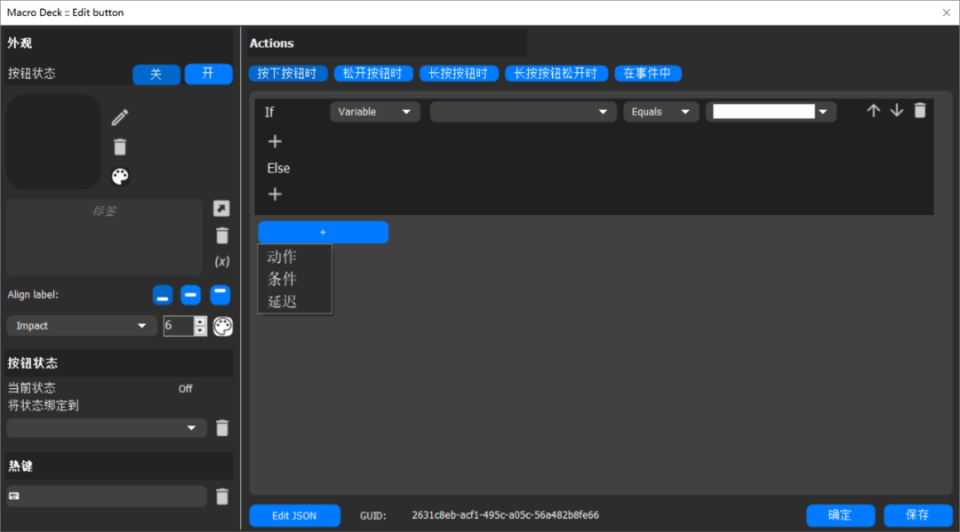
Task: Align label to the center
Action: pyautogui.click(x=191, y=295)
